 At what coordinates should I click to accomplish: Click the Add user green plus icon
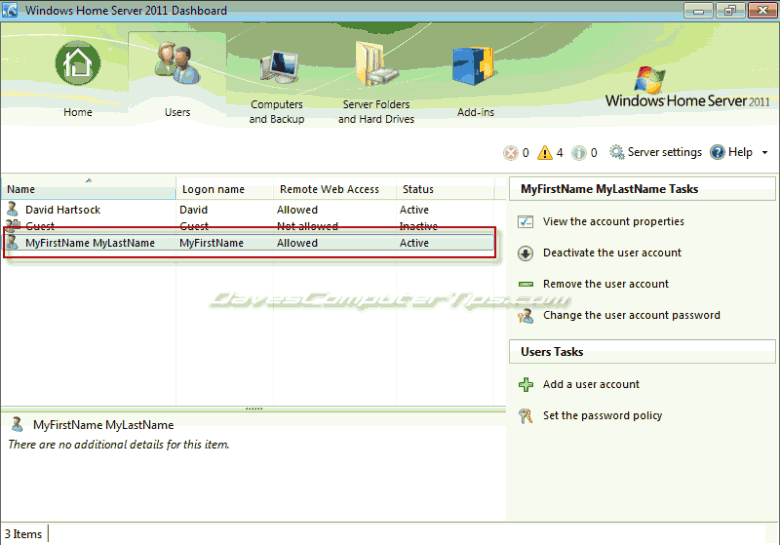[525, 384]
